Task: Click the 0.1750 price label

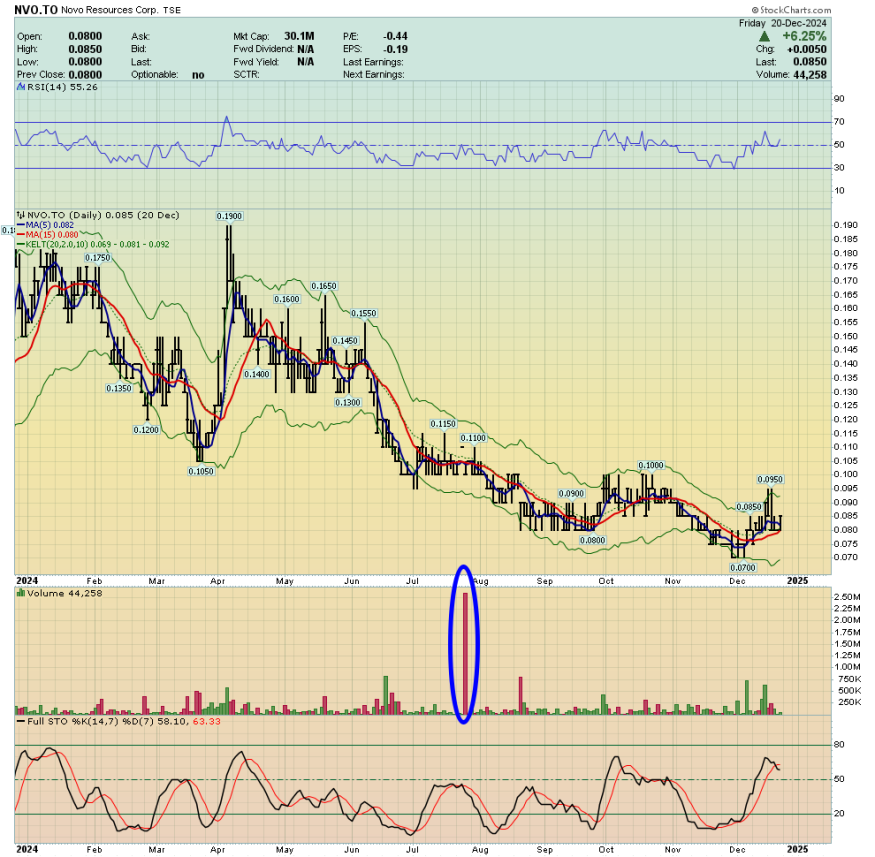Action: (98, 258)
